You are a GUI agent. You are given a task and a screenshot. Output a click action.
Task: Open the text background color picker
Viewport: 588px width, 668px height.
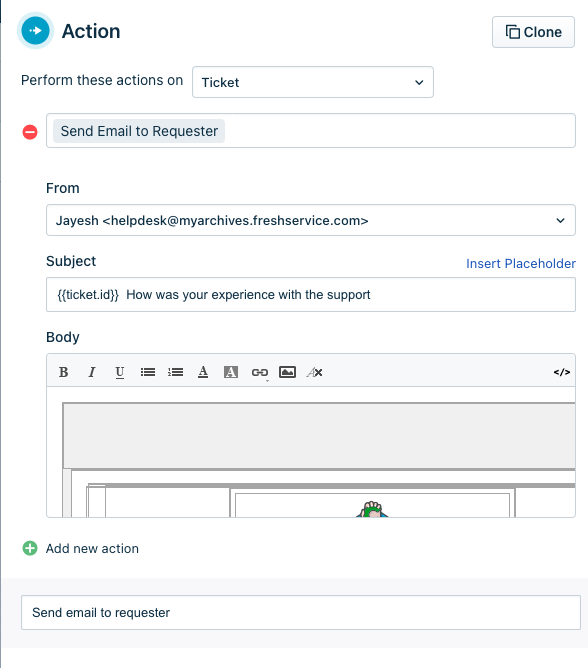(231, 372)
